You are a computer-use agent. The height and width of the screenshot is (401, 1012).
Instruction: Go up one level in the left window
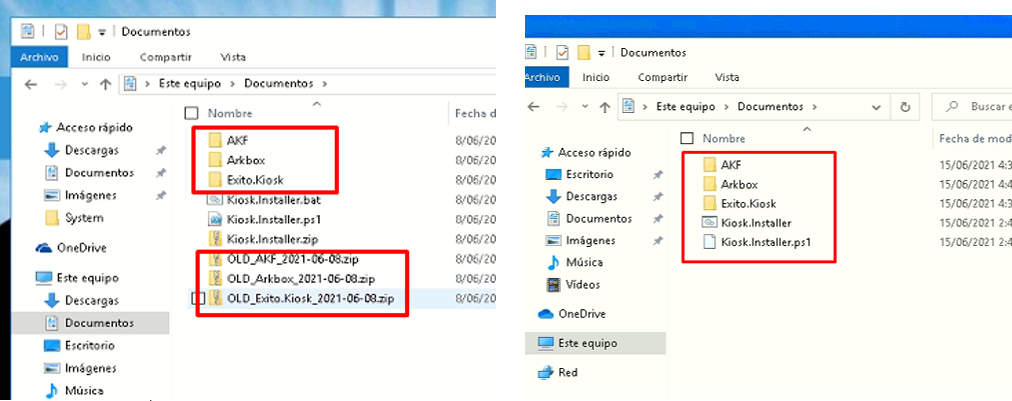104,84
